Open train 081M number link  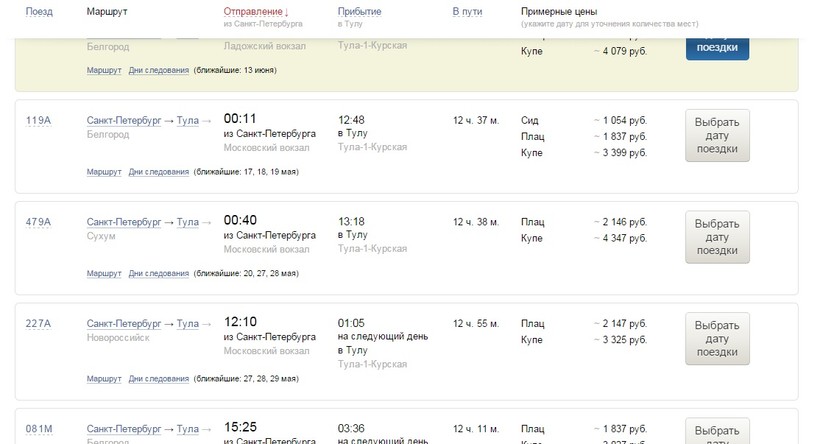(x=38, y=429)
